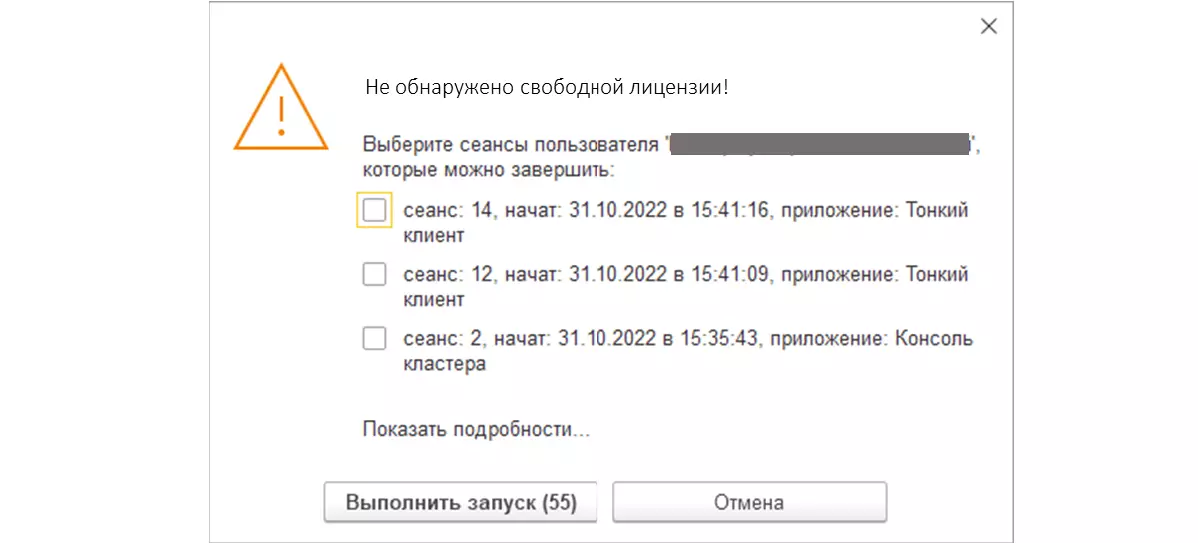Click the redacted user name field
Viewport: 1198px width, 543px height.
coord(820,144)
